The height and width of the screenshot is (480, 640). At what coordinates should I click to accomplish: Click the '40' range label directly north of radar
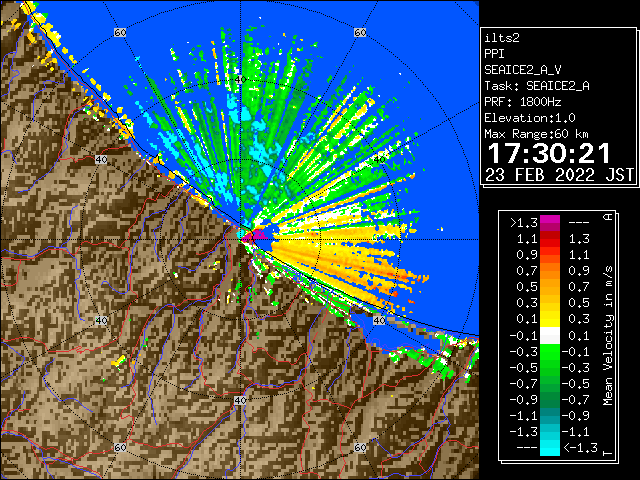[x=240, y=80]
